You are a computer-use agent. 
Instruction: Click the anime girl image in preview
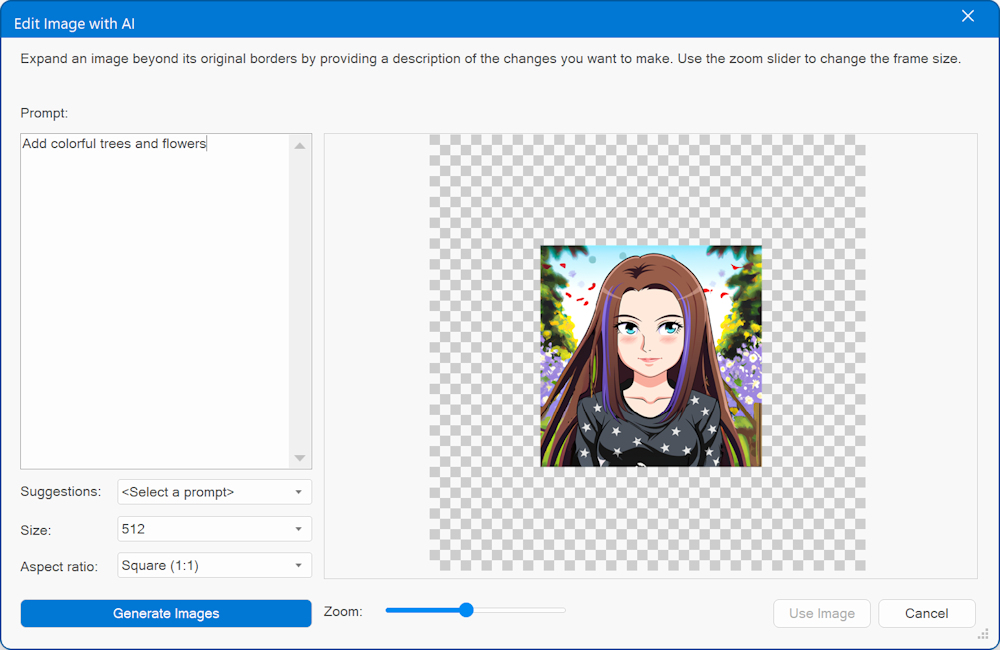651,356
